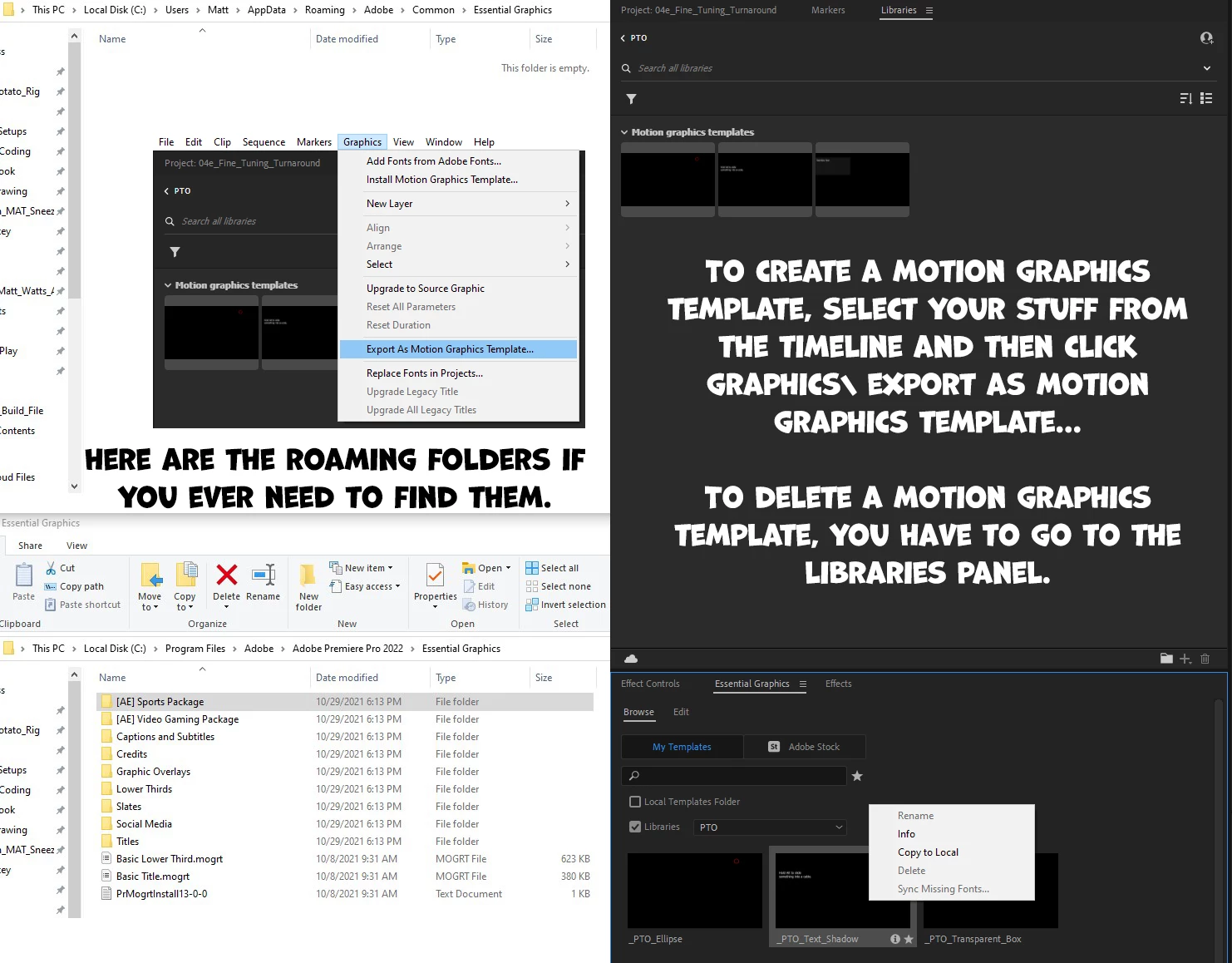
Task: Click Invert selection in Explorer ribbon
Action: [565, 605]
